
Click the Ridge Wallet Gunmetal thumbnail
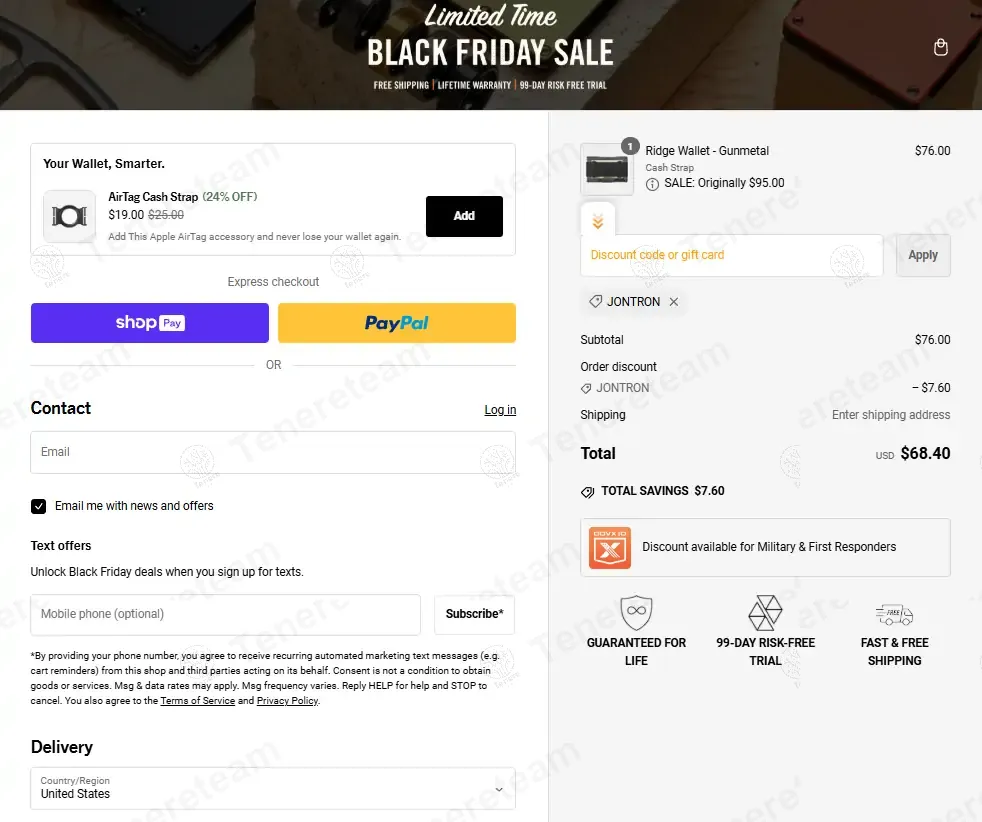click(607, 170)
